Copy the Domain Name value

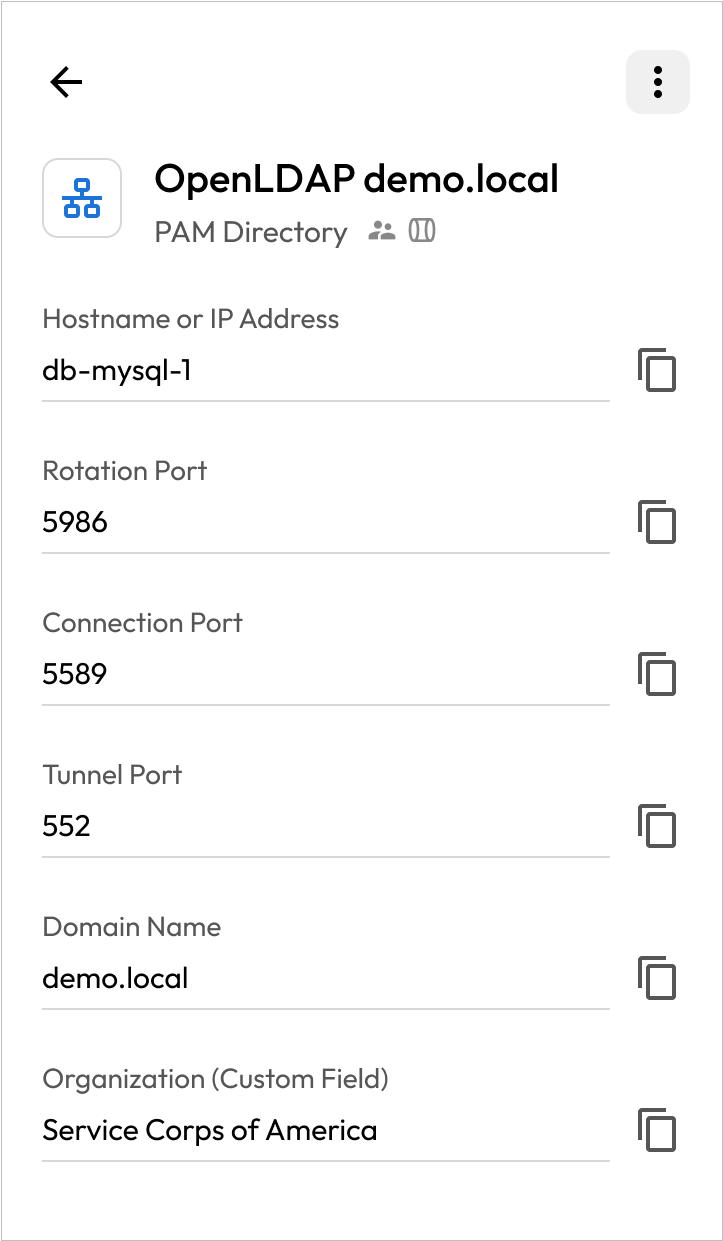[657, 978]
